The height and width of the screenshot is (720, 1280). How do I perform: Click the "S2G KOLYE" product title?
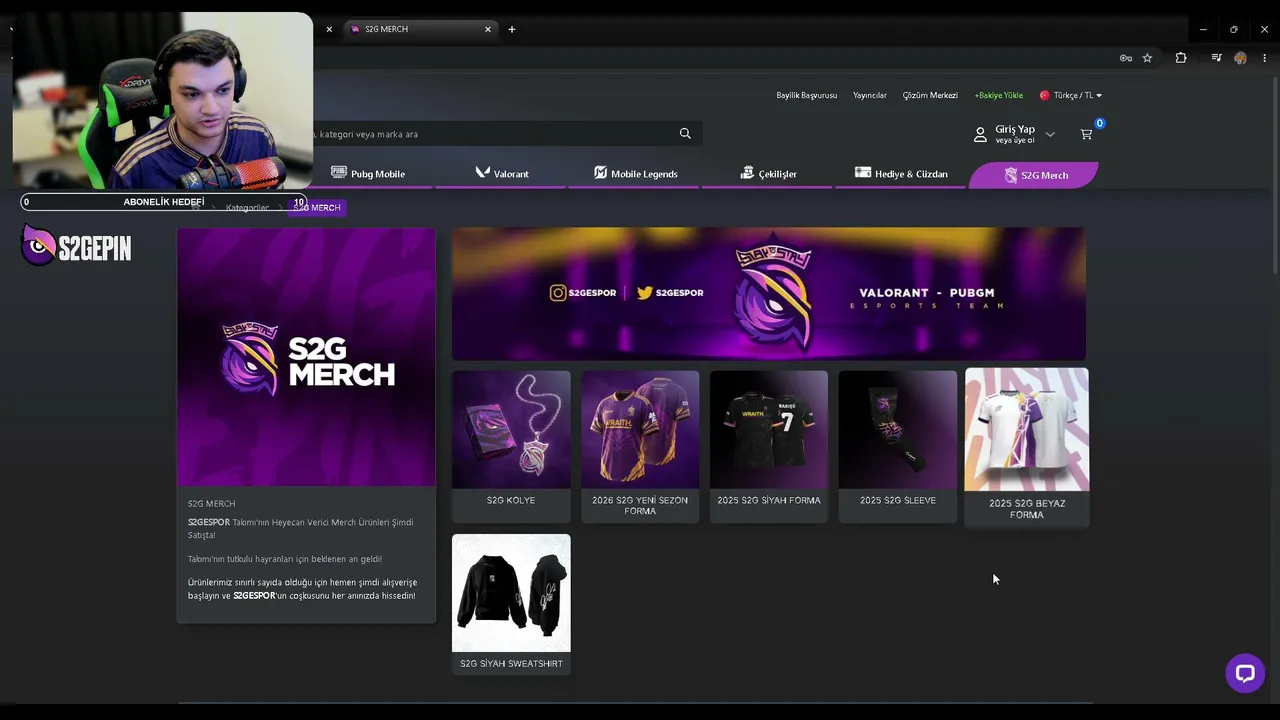coord(511,500)
